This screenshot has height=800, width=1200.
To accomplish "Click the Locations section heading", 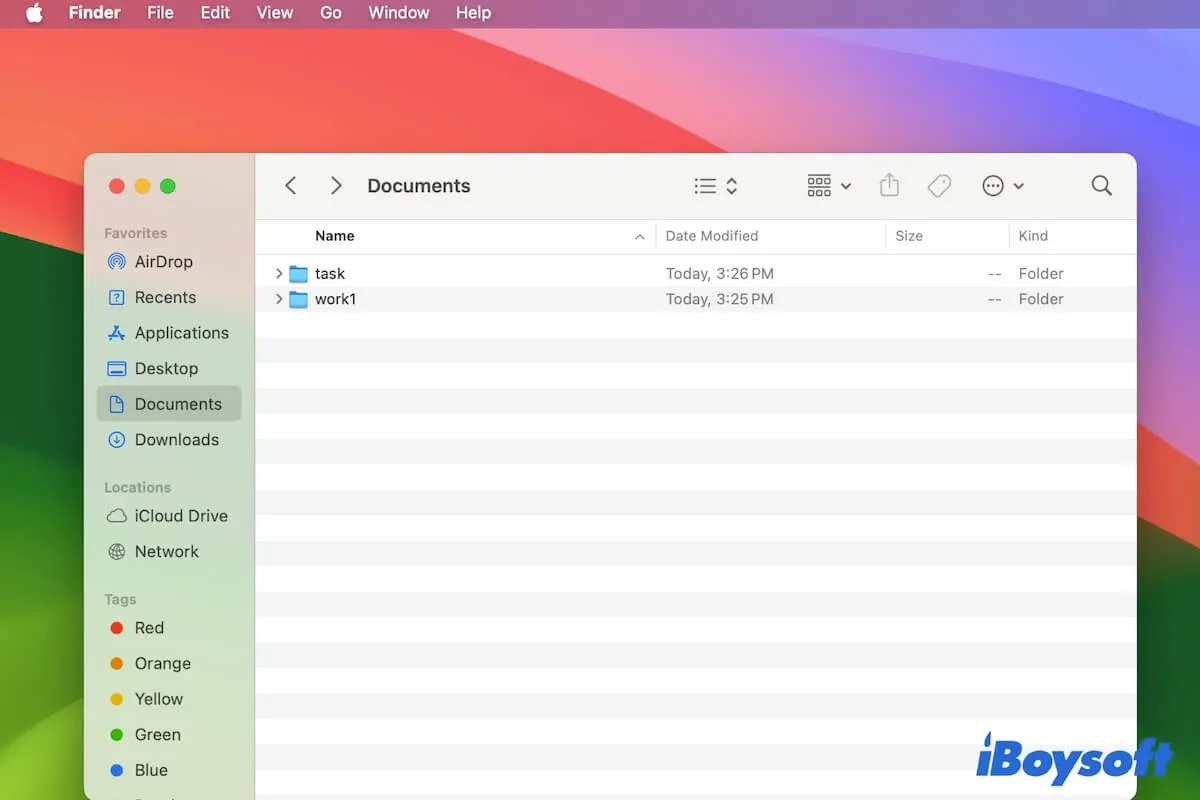I will [138, 488].
